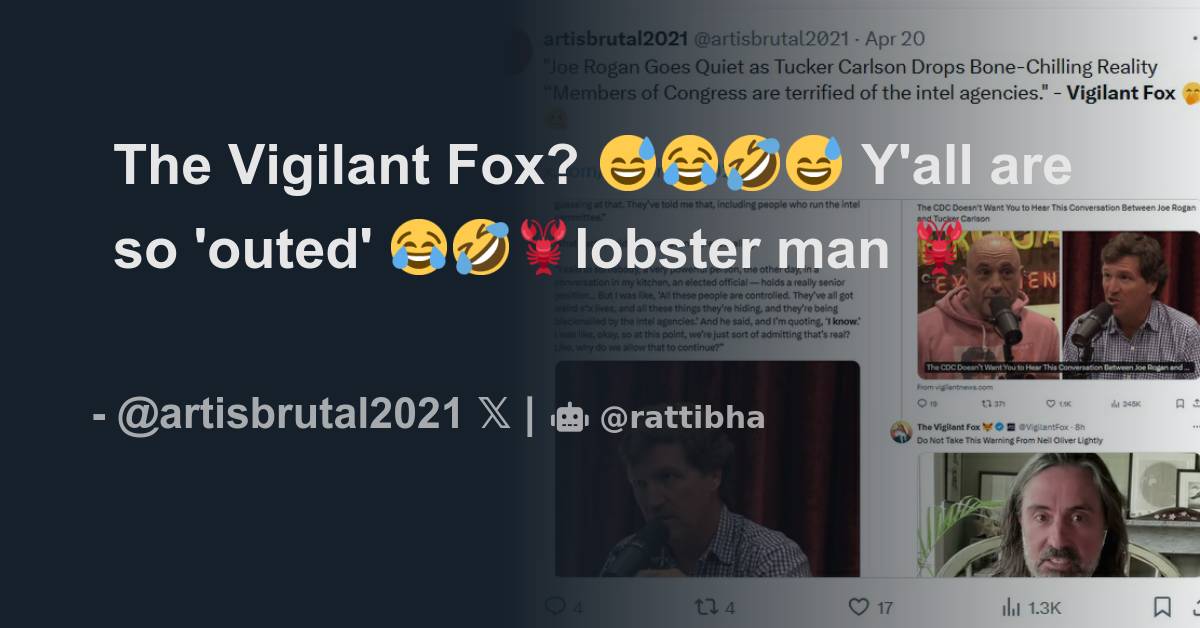Click The Vigilant Fox profile avatar

(899, 433)
